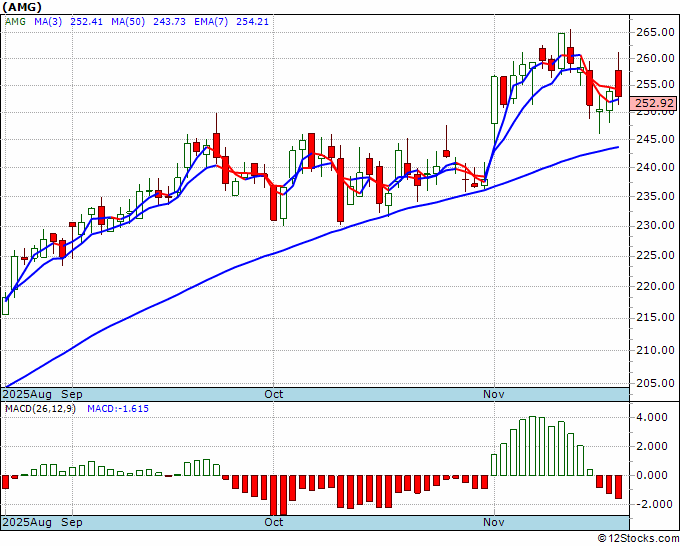Click the Oct label on MACD axis
The width and height of the screenshot is (680, 546).
click(x=274, y=522)
